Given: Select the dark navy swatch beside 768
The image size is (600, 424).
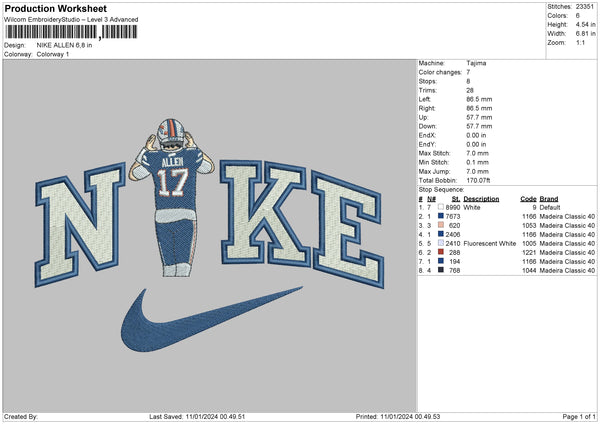Looking at the screenshot, I should [x=441, y=270].
